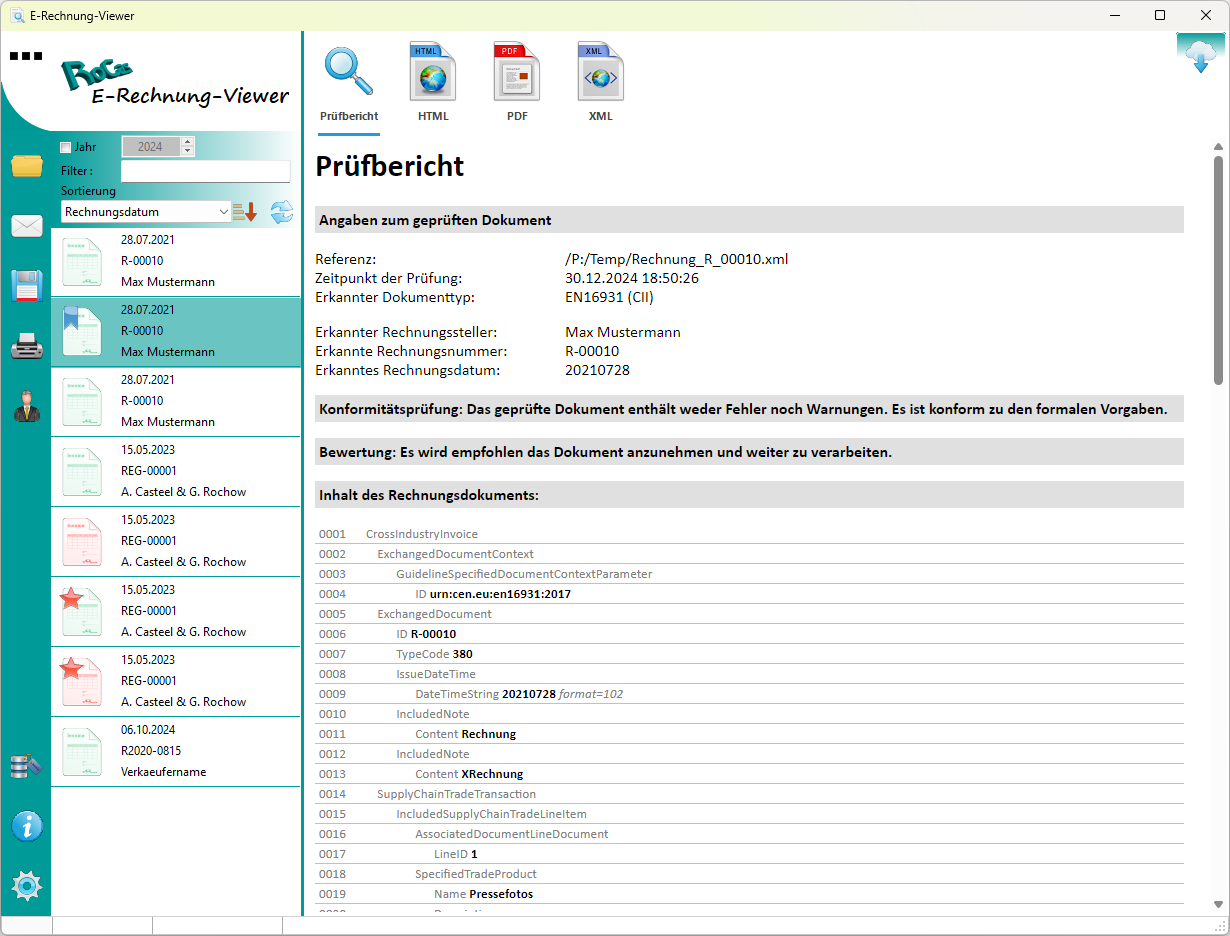The width and height of the screenshot is (1230, 936).
Task: Click the printer icon in sidebar
Action: 27,346
